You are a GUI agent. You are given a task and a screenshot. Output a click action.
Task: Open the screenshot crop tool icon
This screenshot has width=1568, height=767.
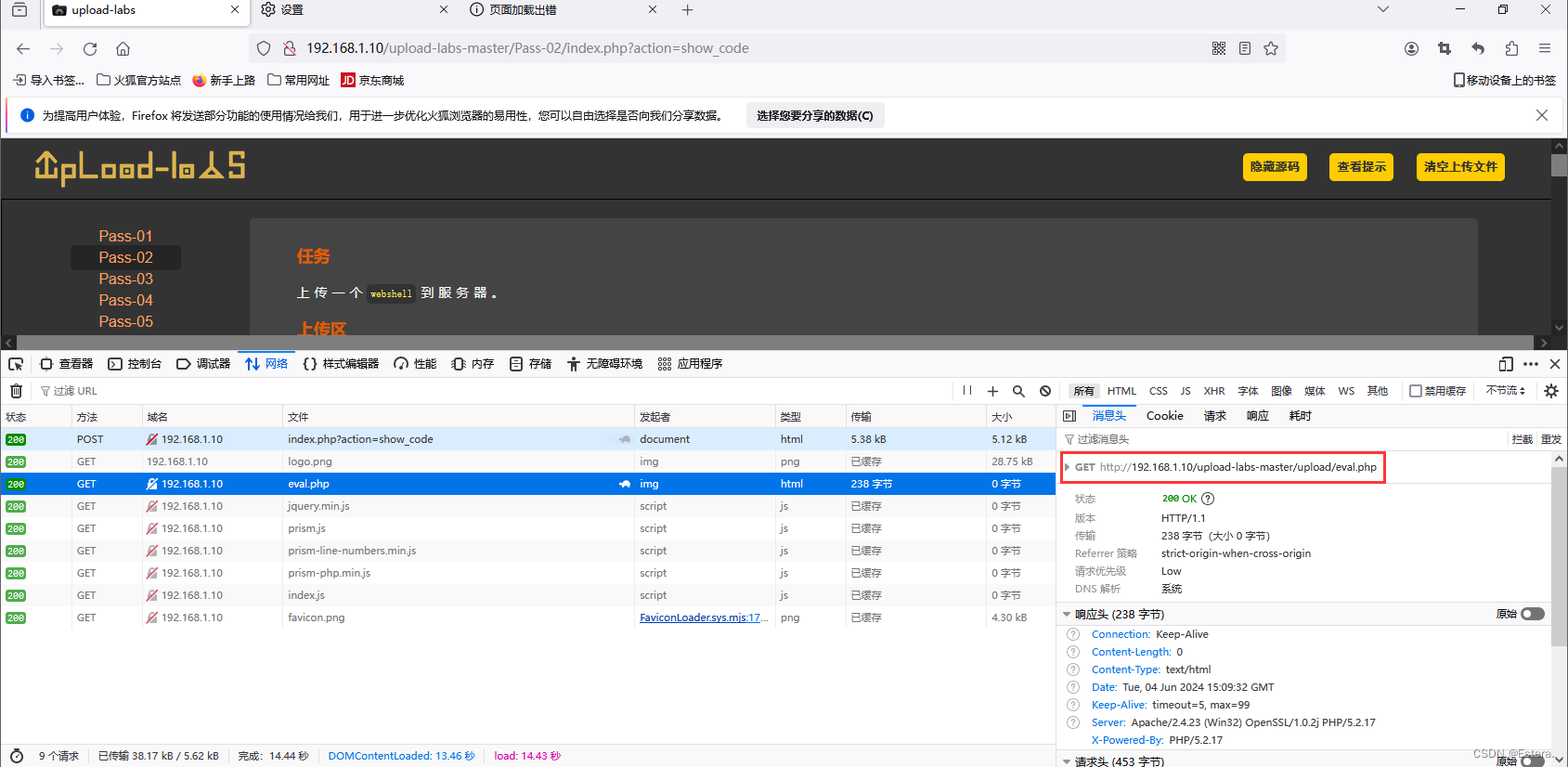click(x=1445, y=48)
